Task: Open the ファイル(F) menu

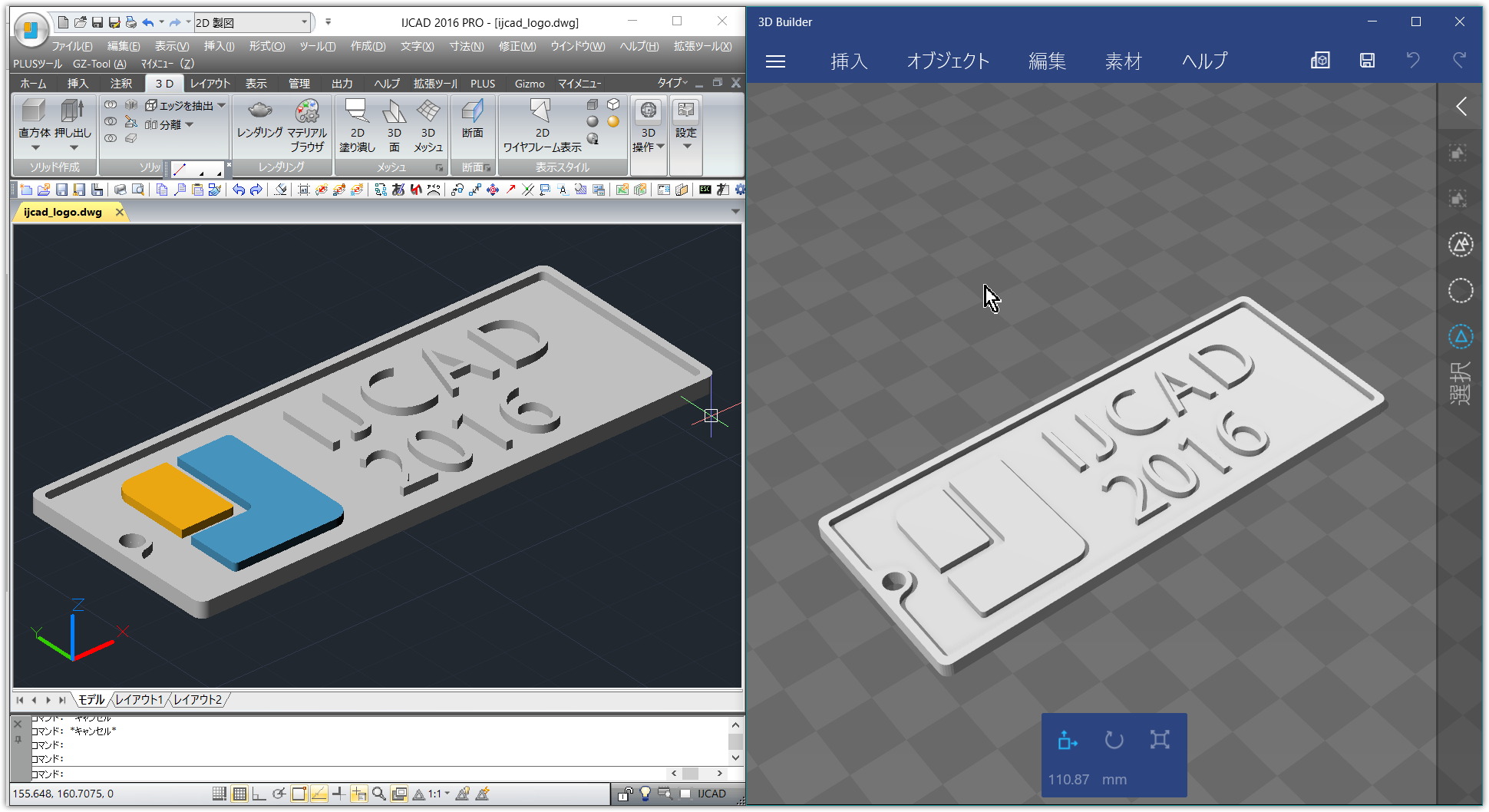Action: pyautogui.click(x=72, y=46)
